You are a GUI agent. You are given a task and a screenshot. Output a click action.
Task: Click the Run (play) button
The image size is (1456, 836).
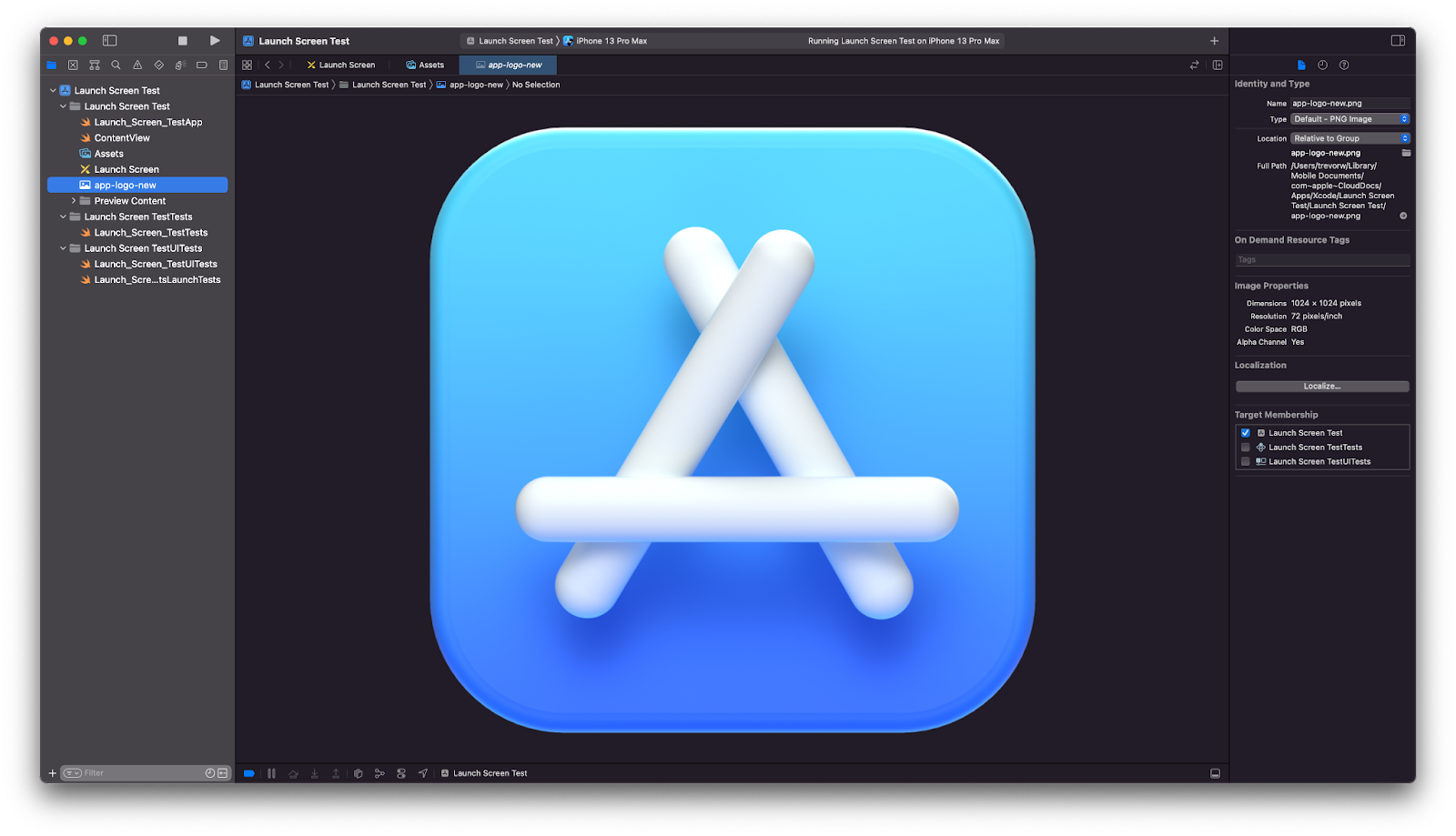(x=215, y=41)
